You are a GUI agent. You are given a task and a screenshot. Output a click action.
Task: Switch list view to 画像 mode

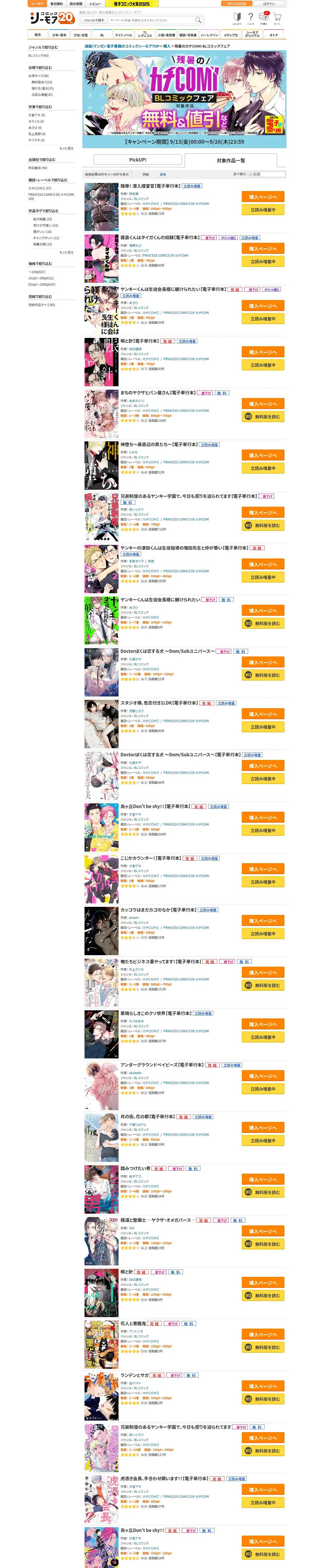163,174
